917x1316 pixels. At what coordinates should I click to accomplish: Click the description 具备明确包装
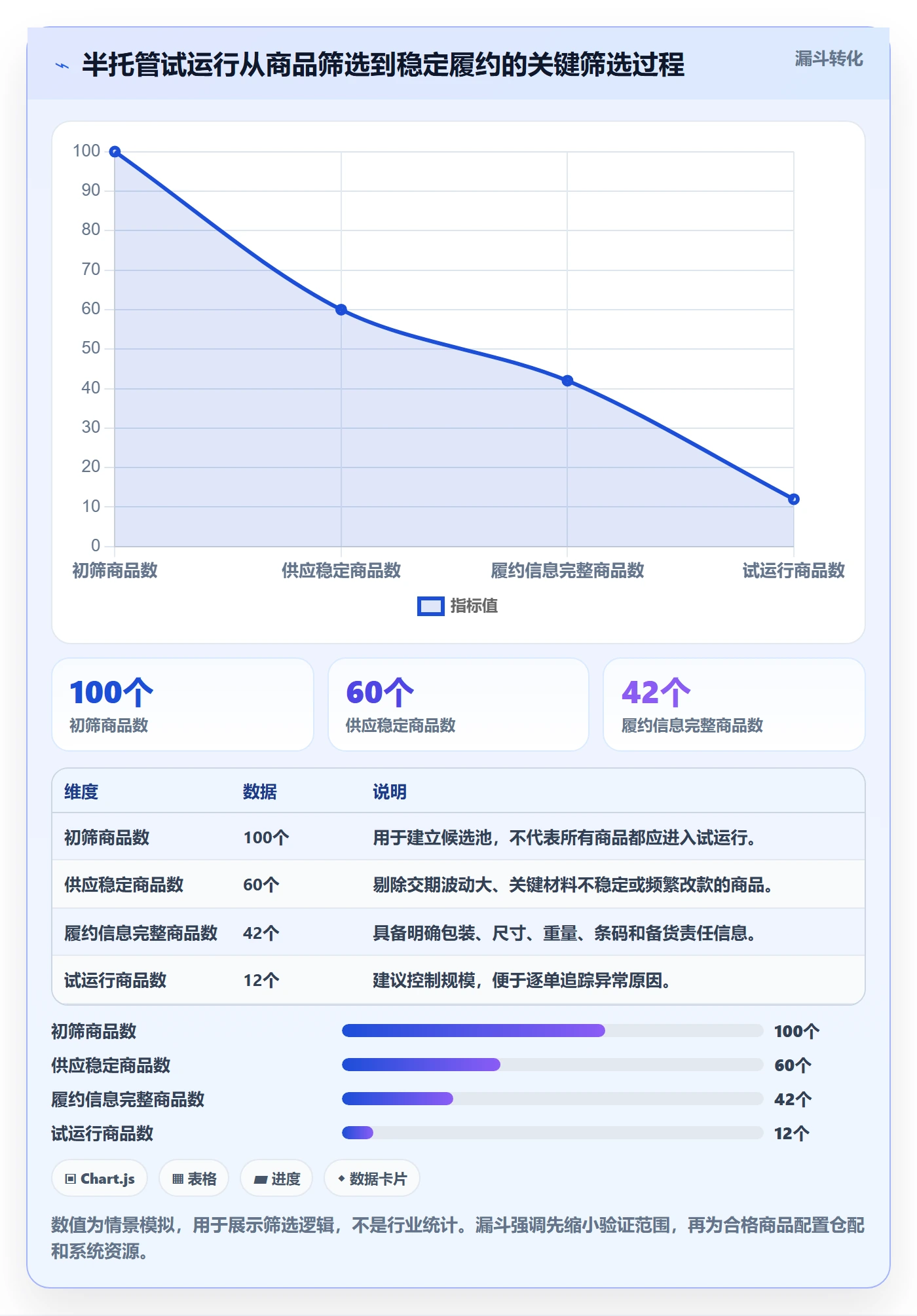(565, 934)
